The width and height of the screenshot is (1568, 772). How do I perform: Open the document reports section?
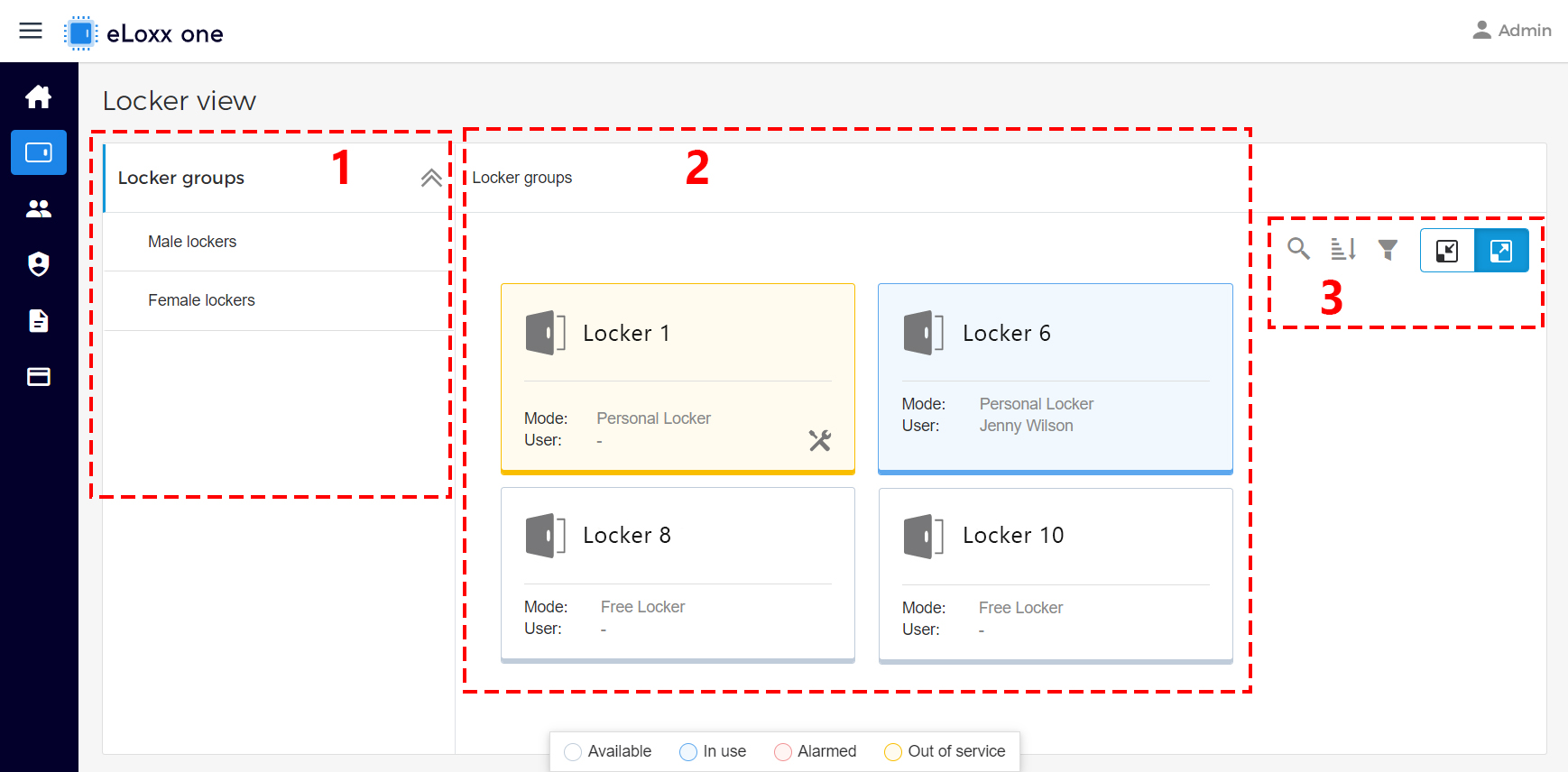point(39,320)
